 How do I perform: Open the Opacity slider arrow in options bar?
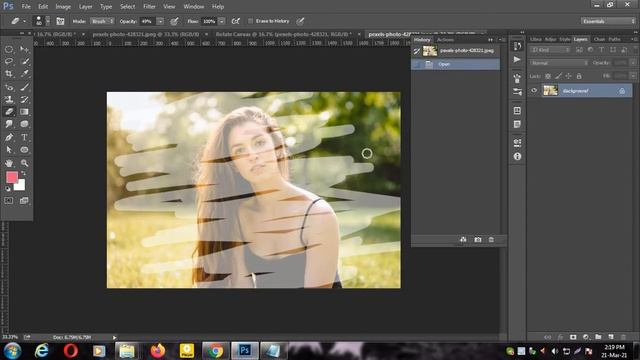tap(160, 21)
